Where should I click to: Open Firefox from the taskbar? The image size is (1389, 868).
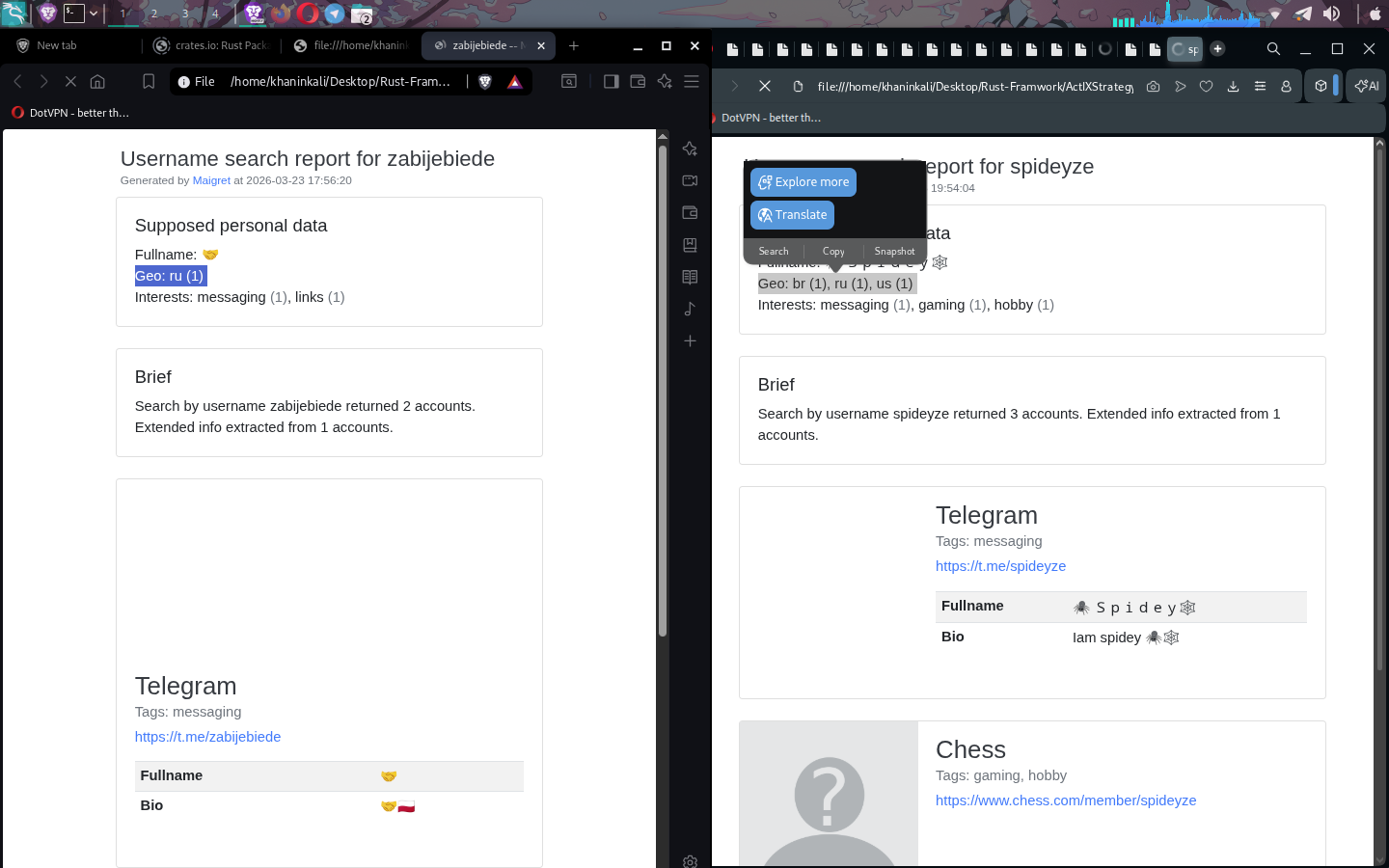point(281,14)
